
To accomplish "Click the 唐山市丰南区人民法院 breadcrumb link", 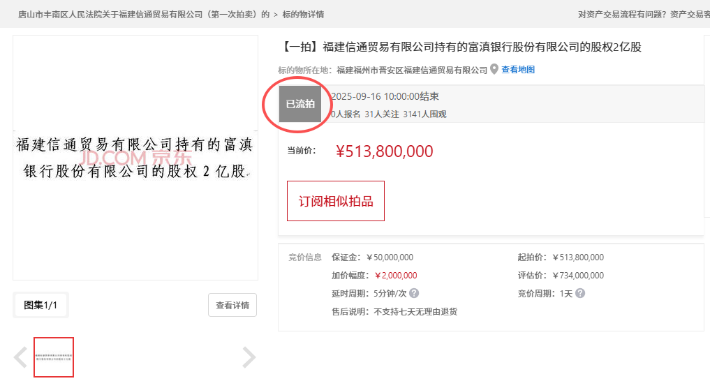I will 144,14.
